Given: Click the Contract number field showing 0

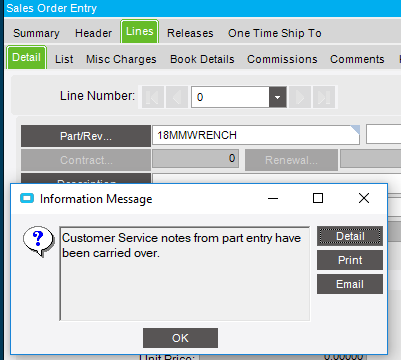Looking at the screenshot, I should click(196, 158).
